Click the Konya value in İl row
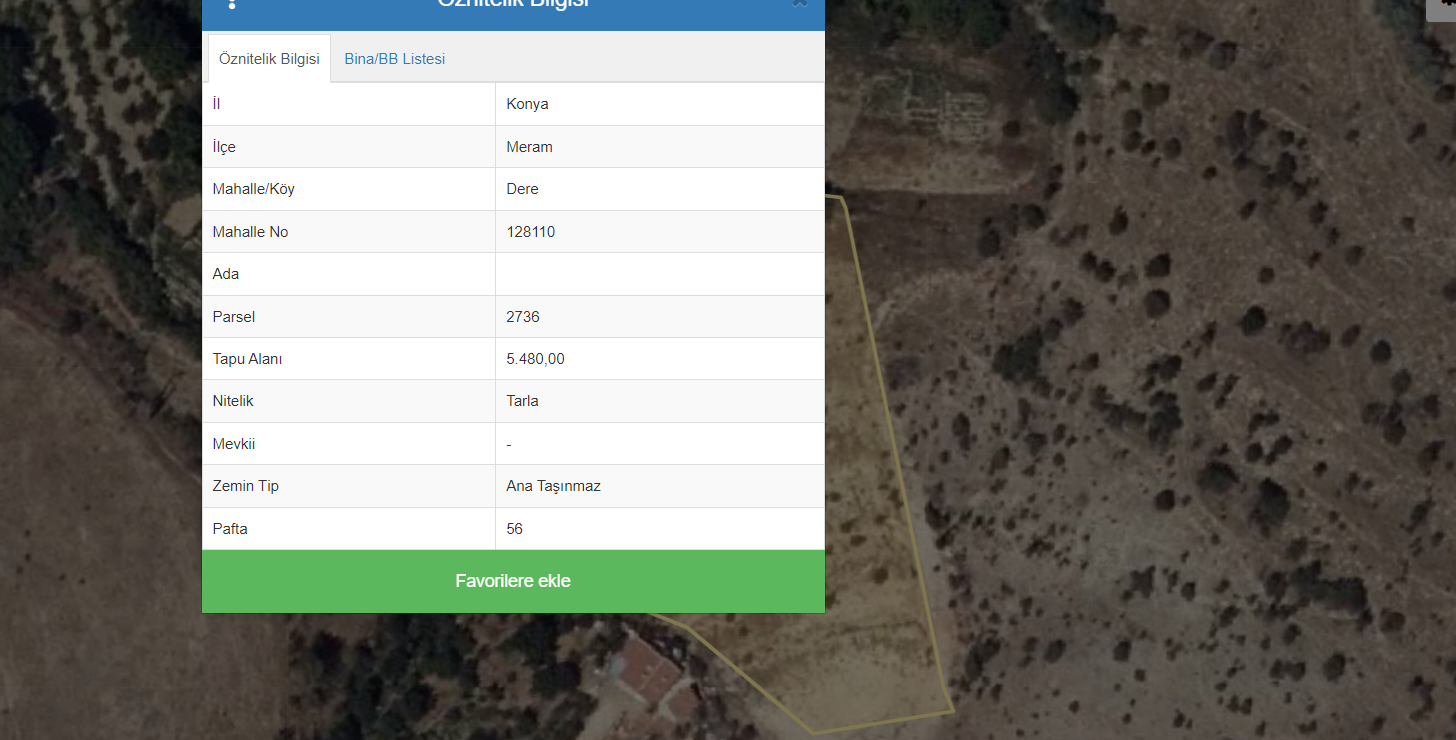This screenshot has height=740, width=1456. [527, 104]
